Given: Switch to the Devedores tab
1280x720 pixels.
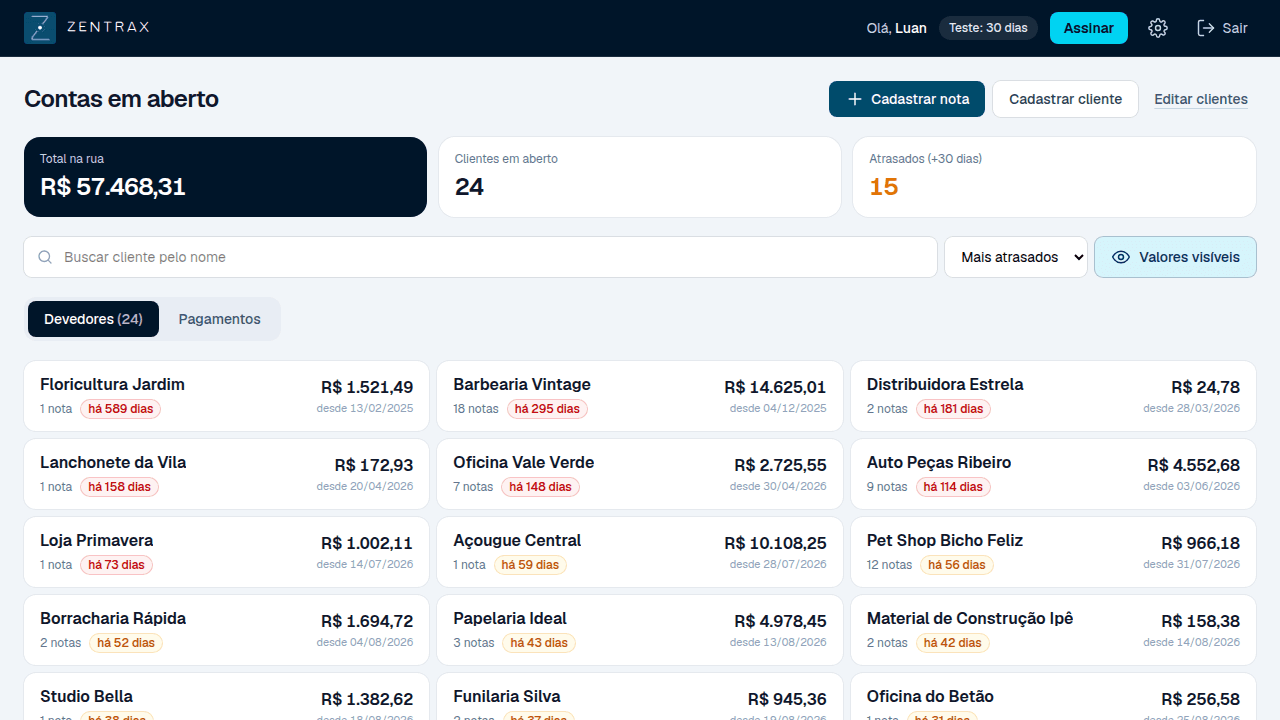Looking at the screenshot, I should [93, 319].
